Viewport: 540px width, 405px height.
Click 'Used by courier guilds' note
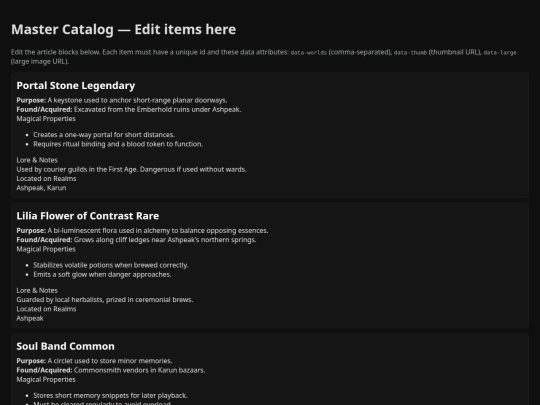click(132, 169)
